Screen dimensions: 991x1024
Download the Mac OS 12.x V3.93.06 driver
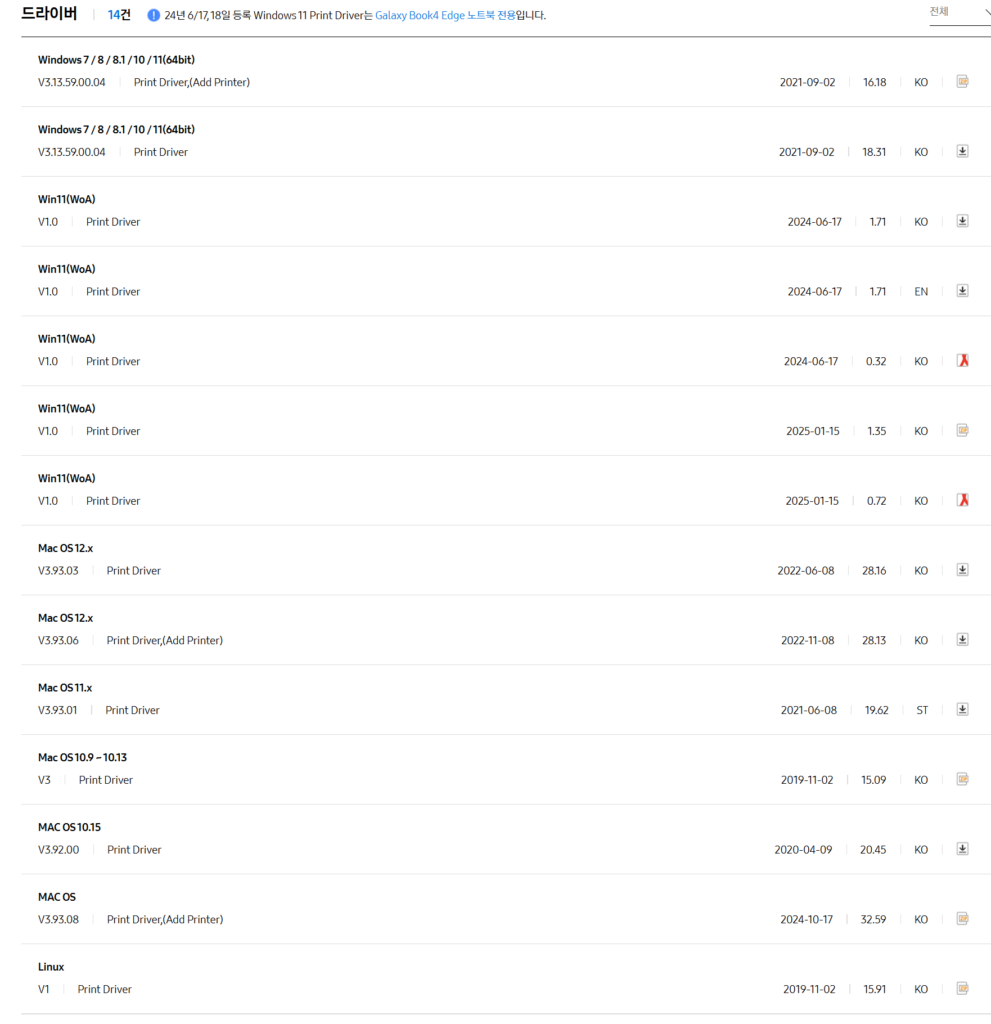(962, 640)
